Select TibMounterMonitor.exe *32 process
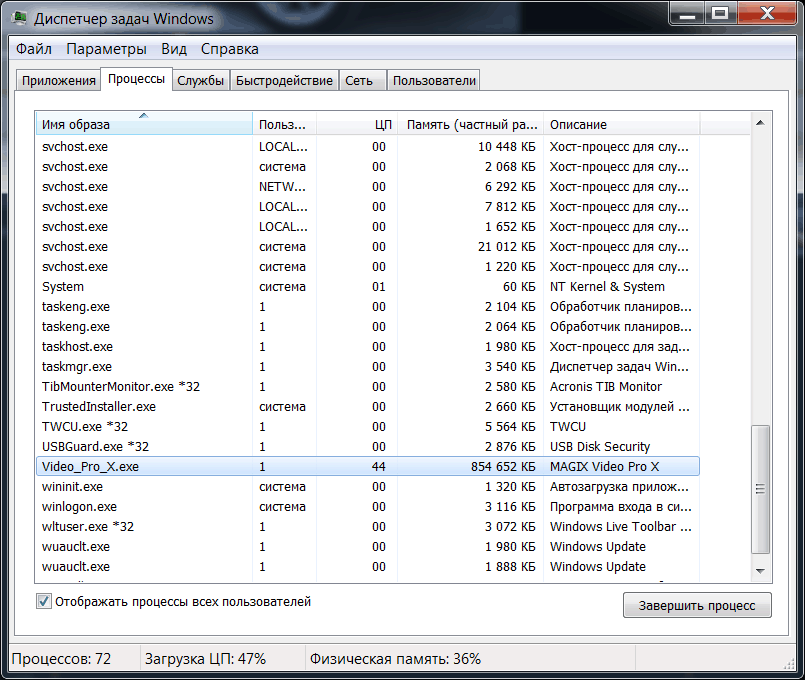This screenshot has height=680, width=805. (x=368, y=386)
